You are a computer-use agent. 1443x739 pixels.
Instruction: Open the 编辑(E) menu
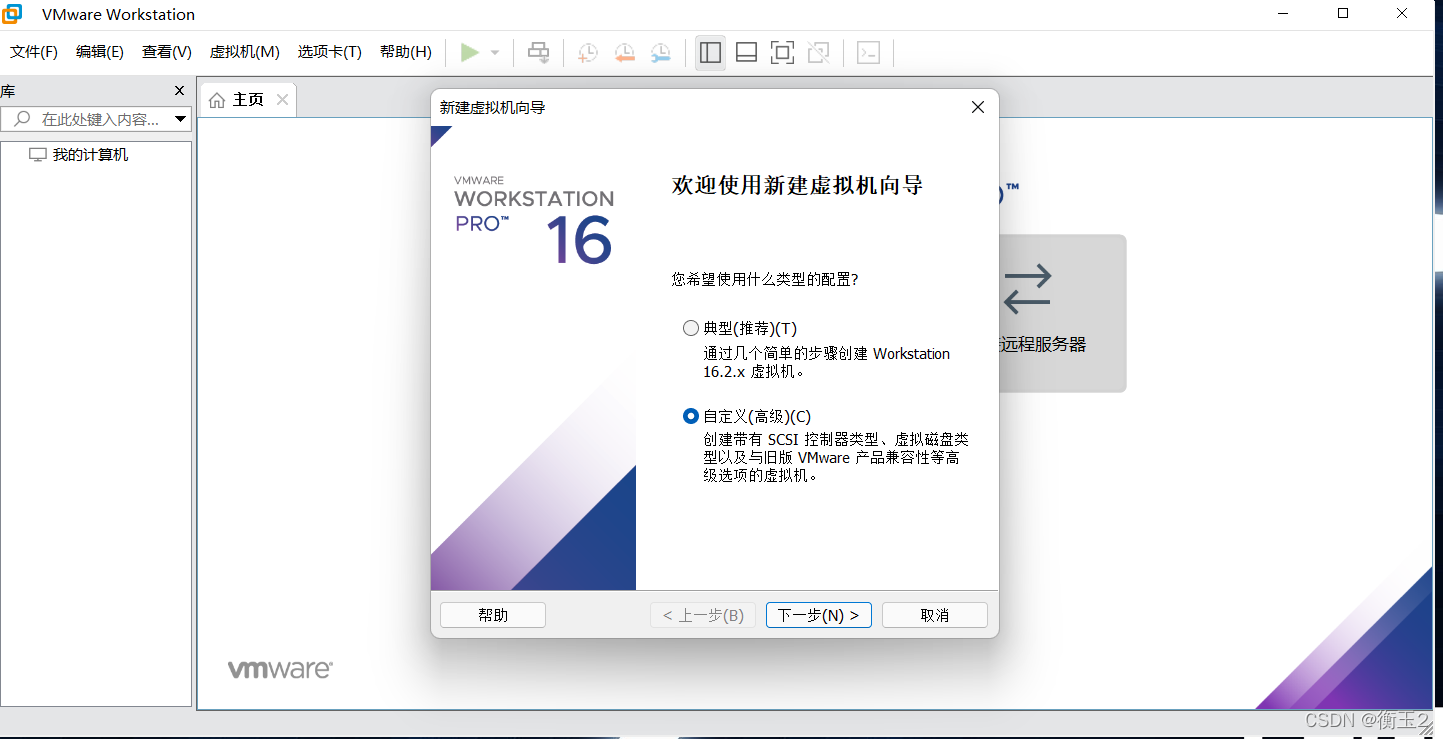point(100,52)
